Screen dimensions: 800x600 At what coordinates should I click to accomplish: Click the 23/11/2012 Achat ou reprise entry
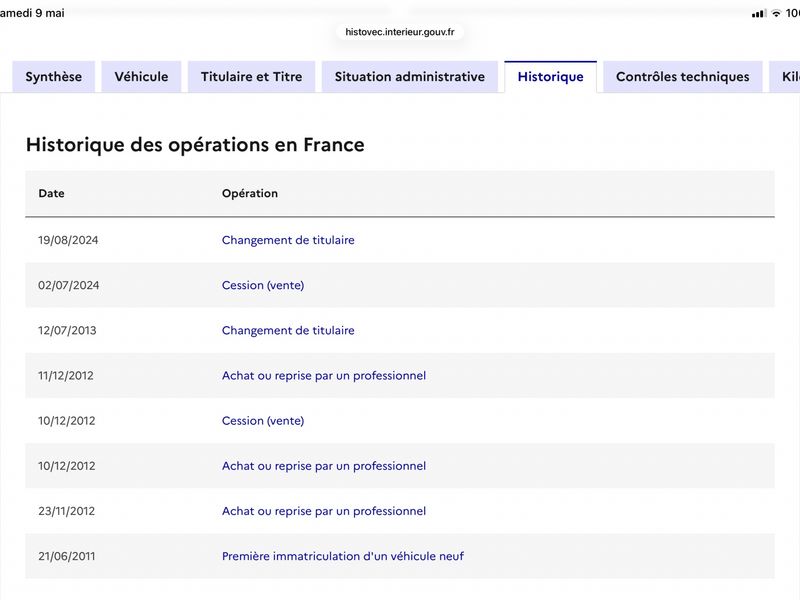323,511
